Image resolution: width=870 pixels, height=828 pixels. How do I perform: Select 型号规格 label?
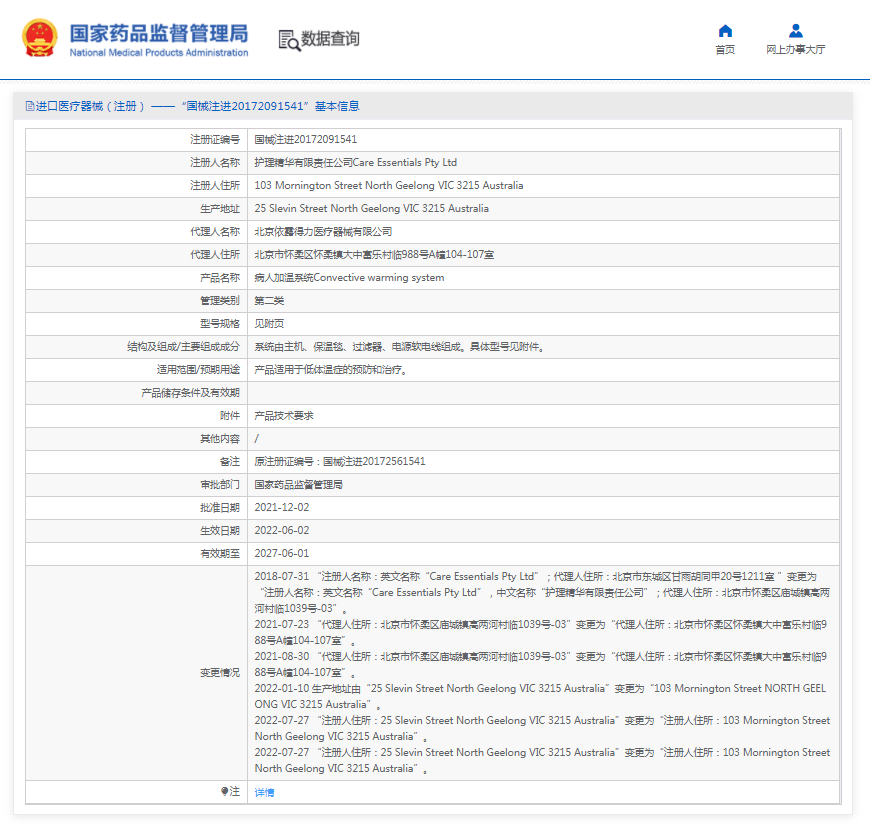(220, 324)
